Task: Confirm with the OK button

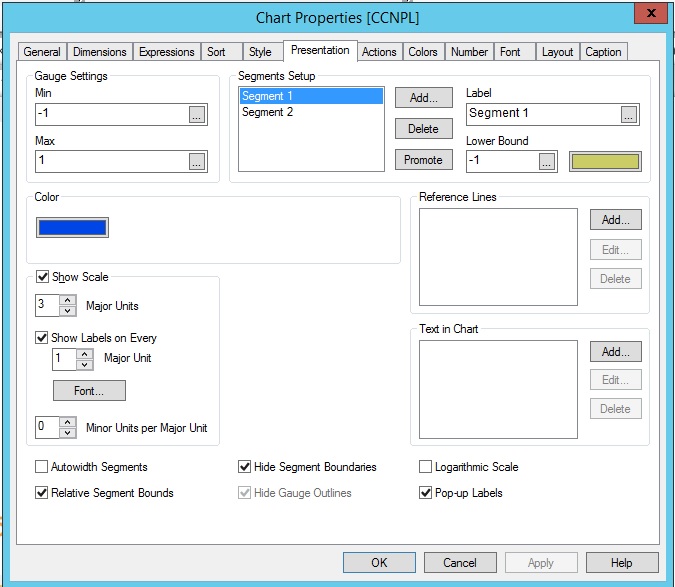Action: [x=379, y=563]
